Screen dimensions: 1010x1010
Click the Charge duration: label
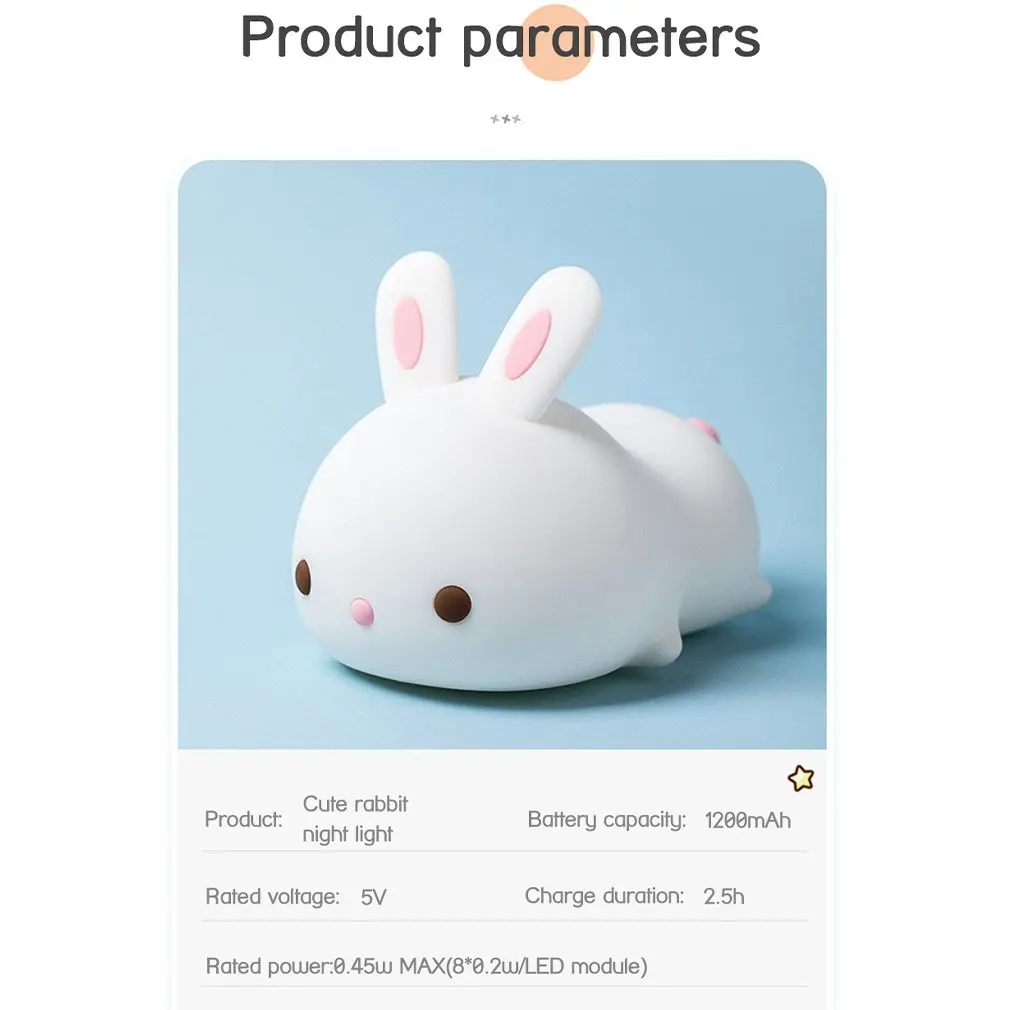pos(604,896)
